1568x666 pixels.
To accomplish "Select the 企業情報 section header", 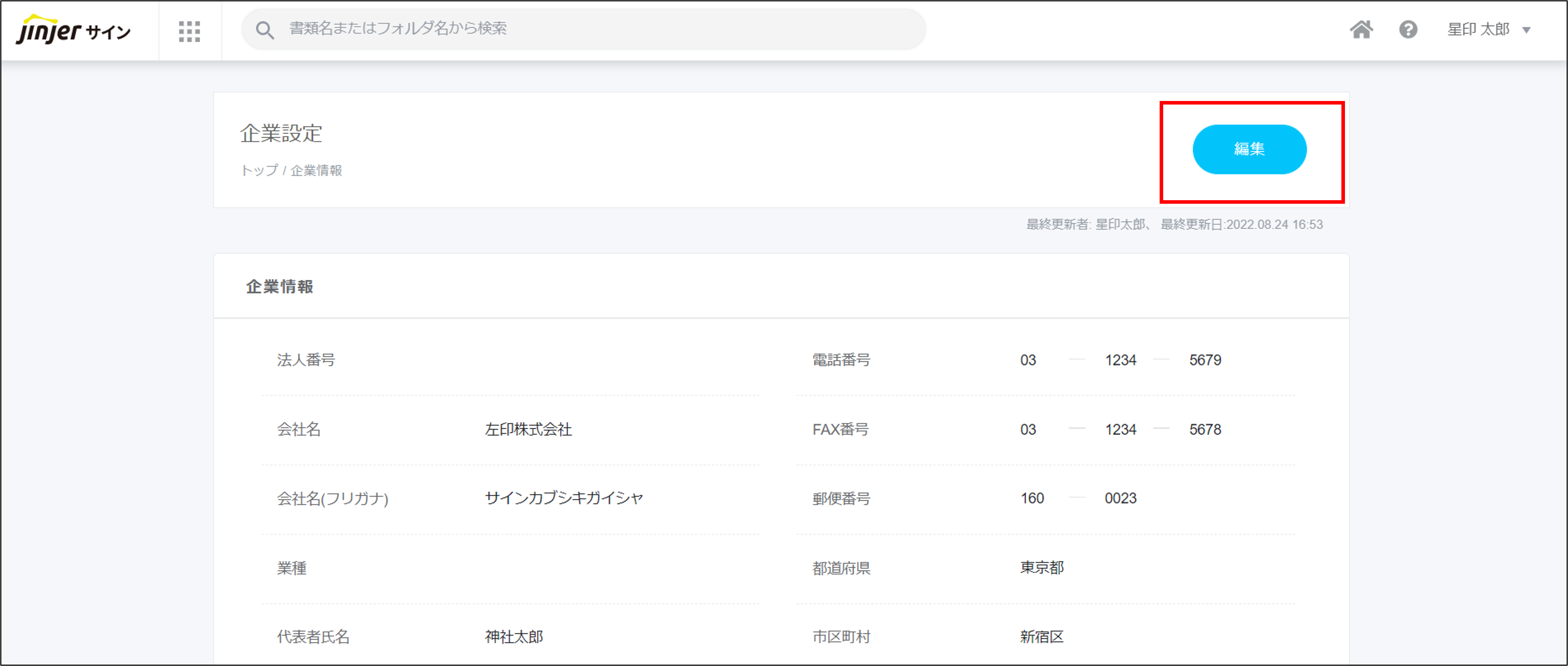I will 279,287.
